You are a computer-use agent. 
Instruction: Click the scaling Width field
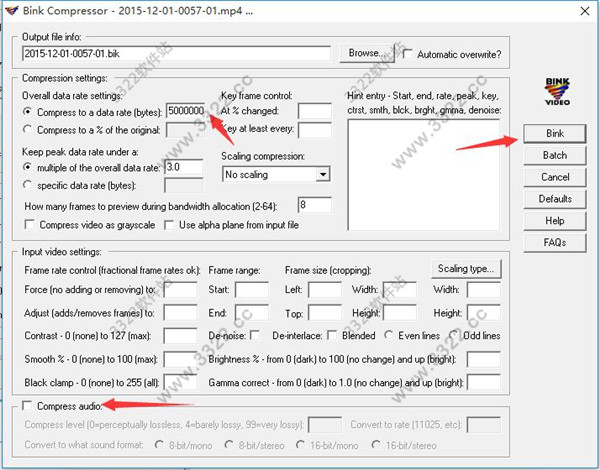[x=484, y=290]
